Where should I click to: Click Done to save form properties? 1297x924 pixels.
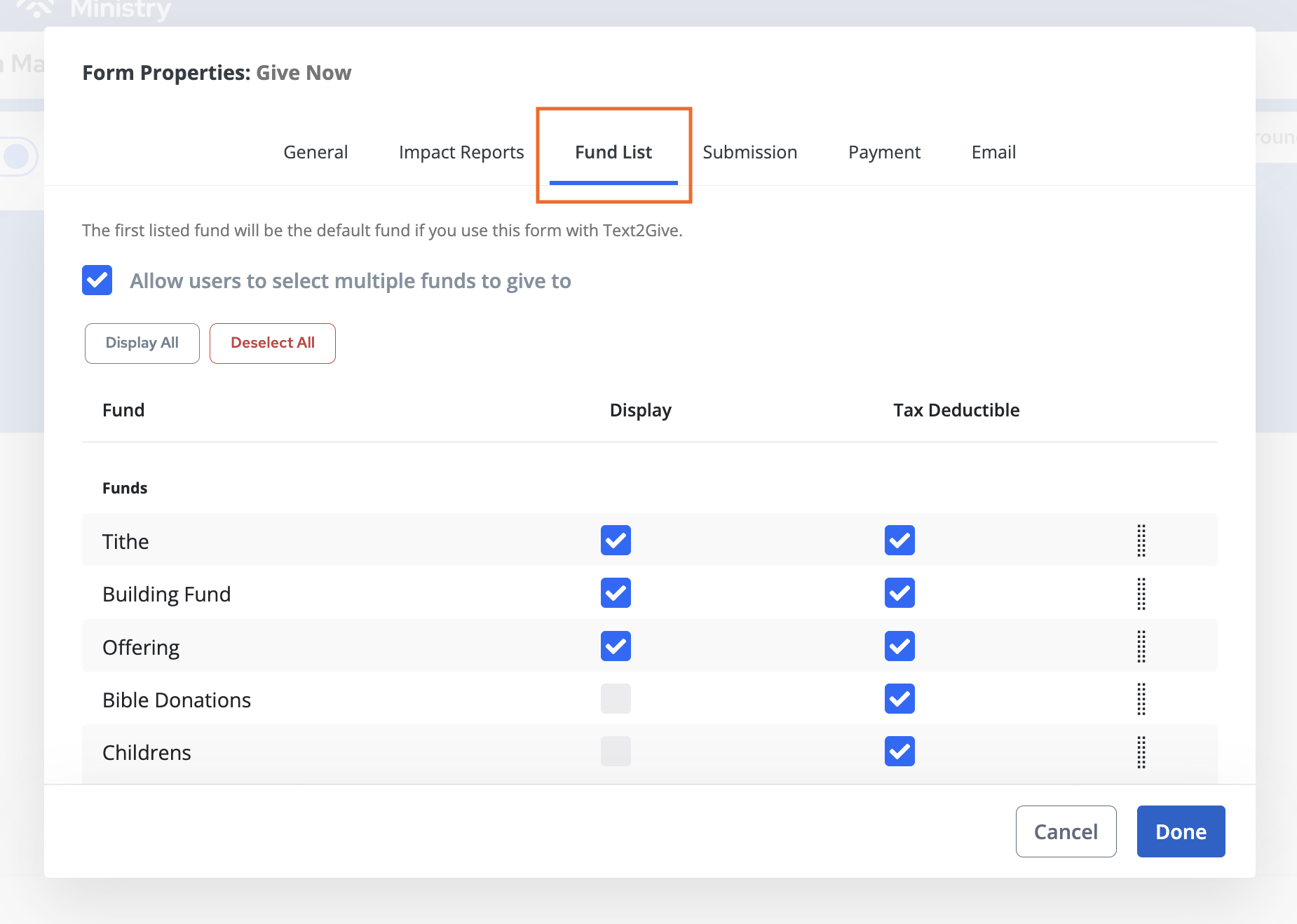[x=1181, y=831]
